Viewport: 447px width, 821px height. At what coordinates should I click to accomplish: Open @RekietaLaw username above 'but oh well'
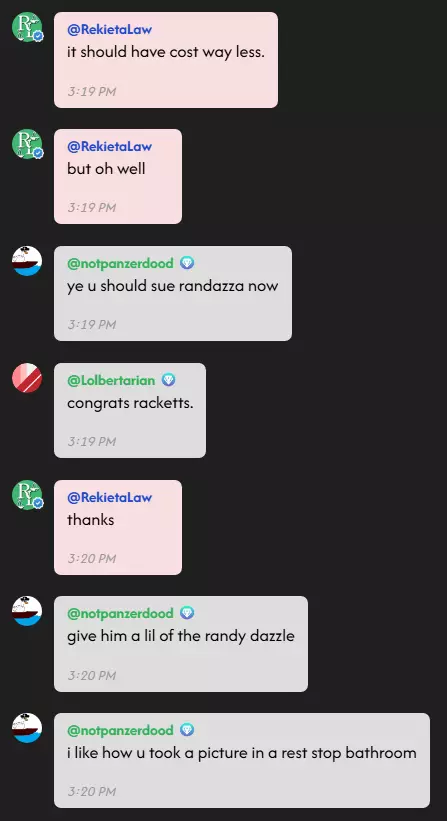109,147
